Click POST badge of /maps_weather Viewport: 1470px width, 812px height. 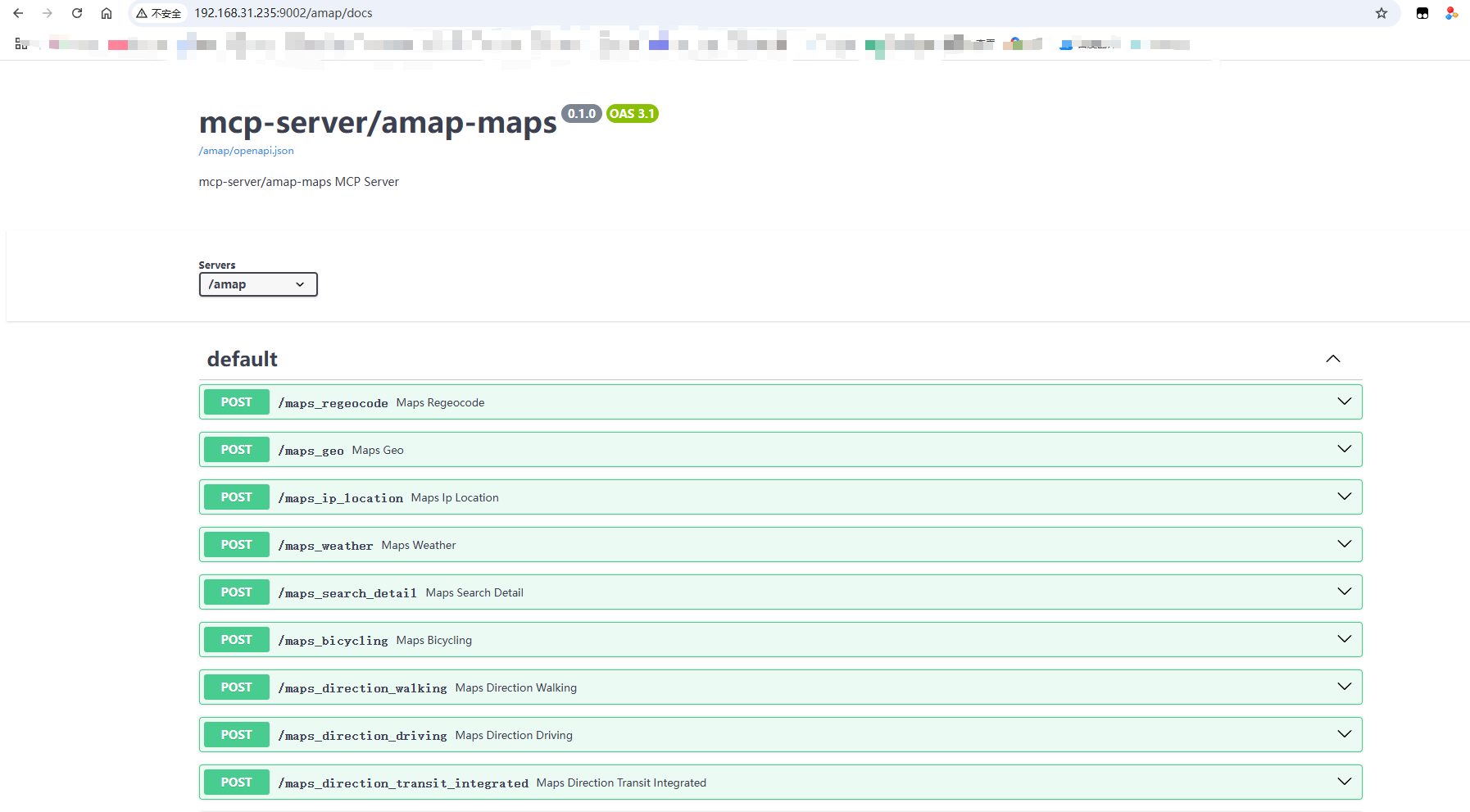[x=237, y=545]
